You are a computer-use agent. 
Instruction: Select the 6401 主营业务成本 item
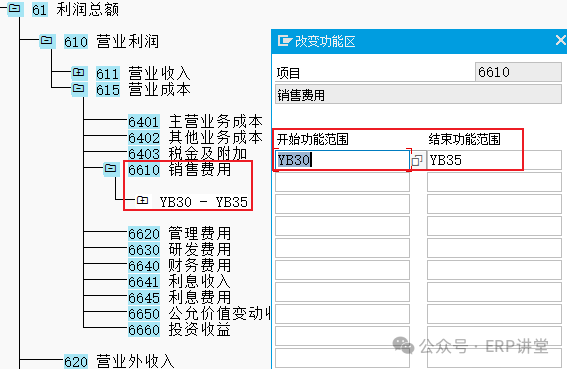click(195, 122)
